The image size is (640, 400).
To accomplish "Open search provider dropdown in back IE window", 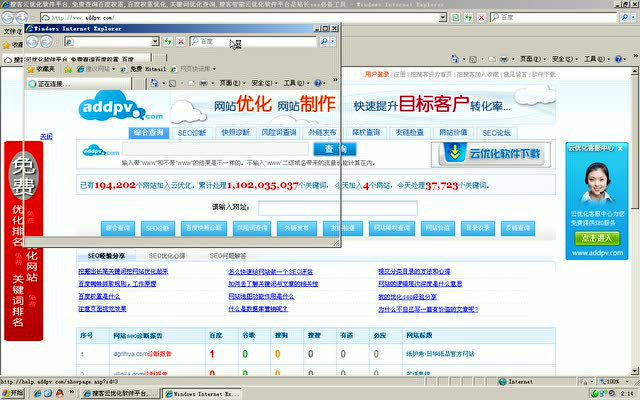I will click(x=634, y=18).
